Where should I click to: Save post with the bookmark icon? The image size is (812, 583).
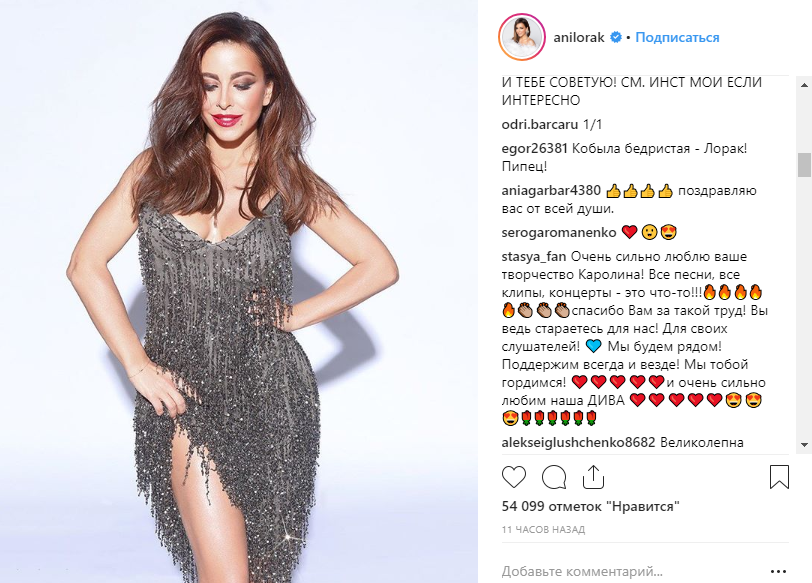click(779, 477)
